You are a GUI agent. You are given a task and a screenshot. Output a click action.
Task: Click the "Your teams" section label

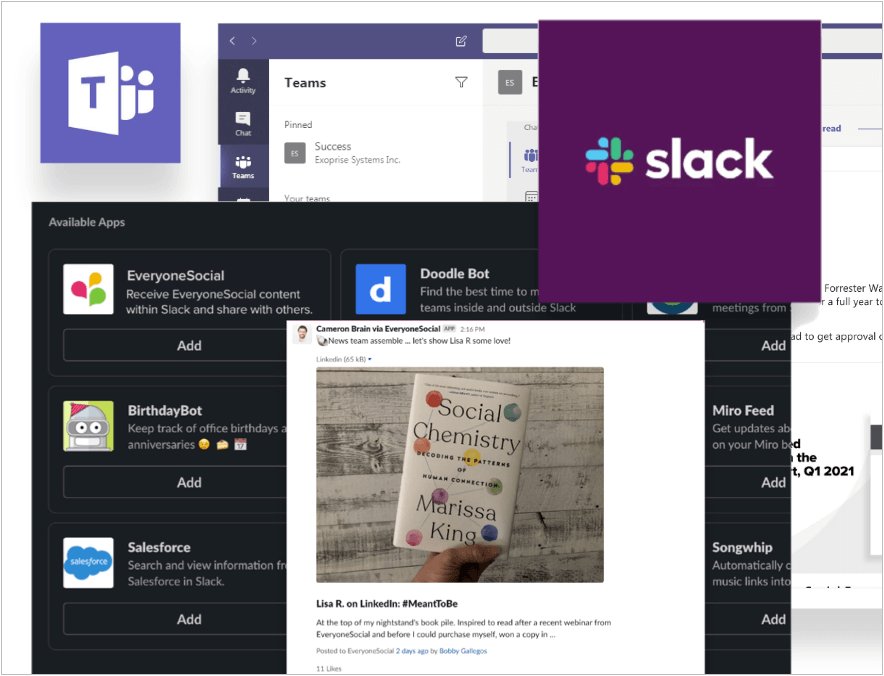pyautogui.click(x=307, y=198)
